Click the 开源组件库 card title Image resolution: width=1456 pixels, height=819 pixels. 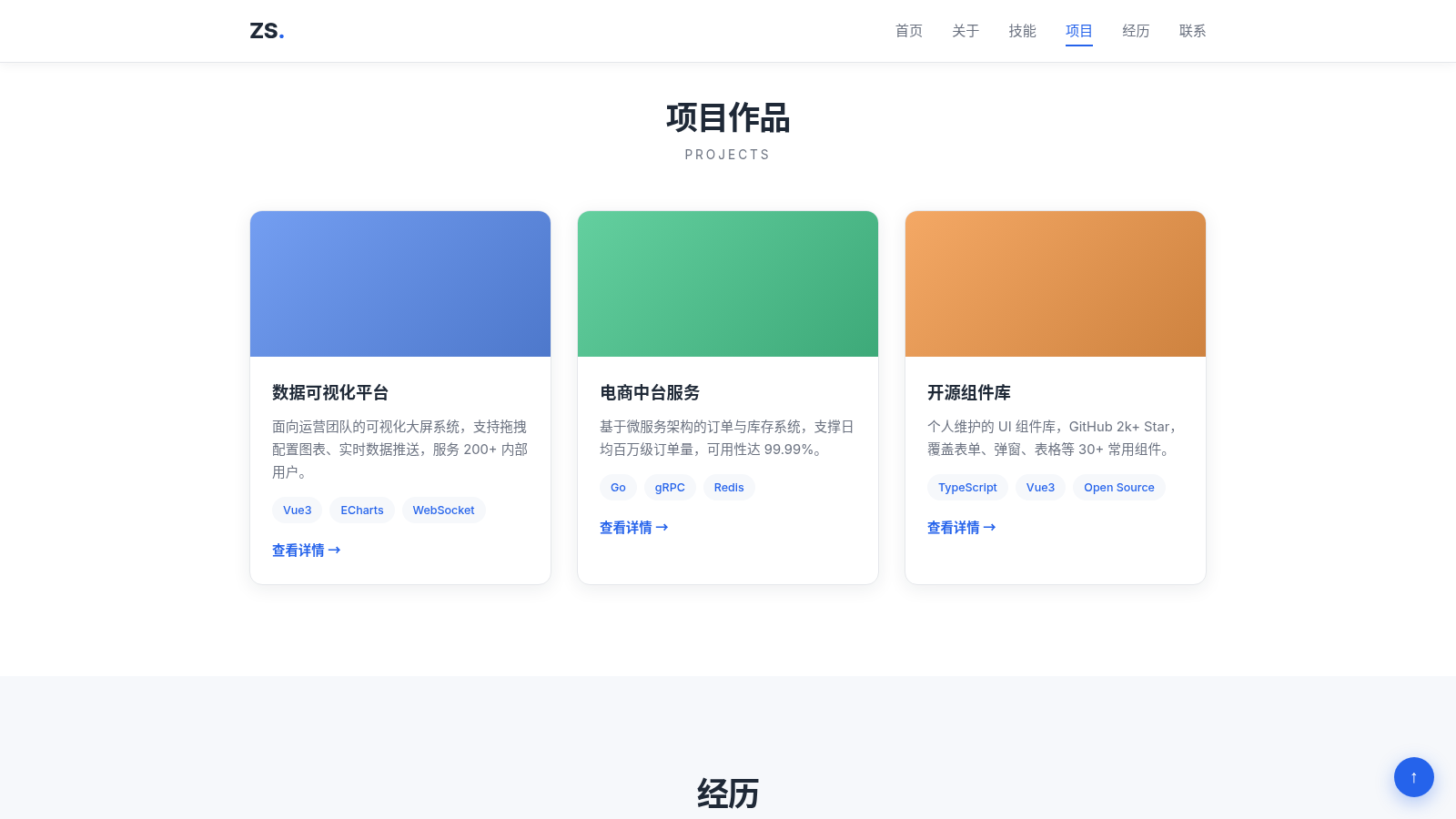969,393
